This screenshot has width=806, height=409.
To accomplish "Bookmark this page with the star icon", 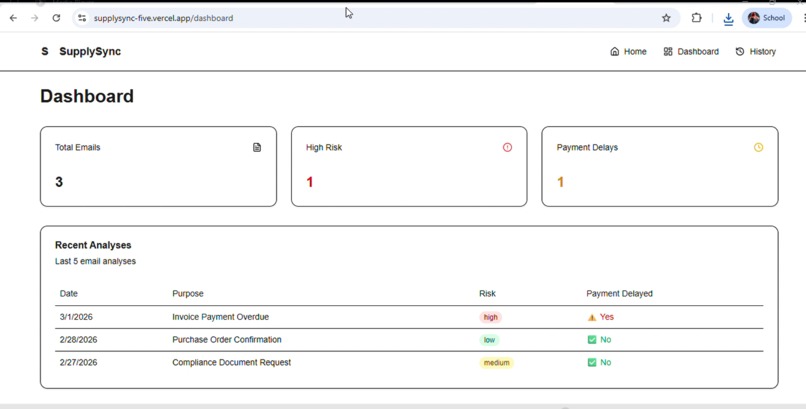I will 666,18.
